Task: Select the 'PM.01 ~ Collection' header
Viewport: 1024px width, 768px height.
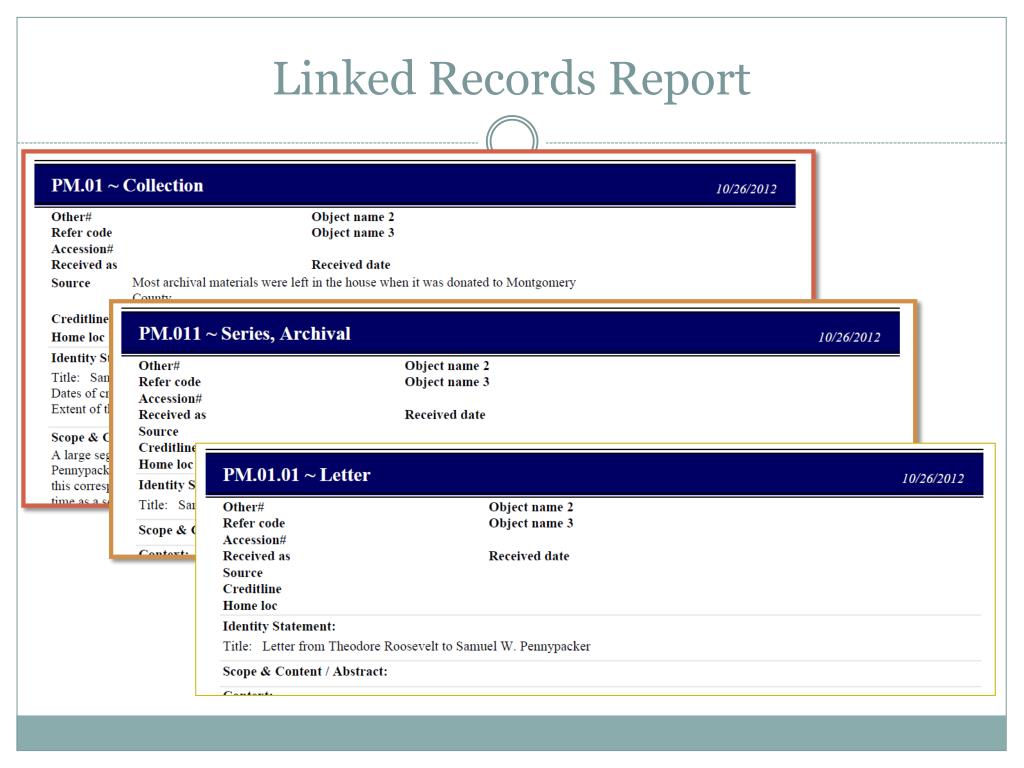Action: (x=127, y=185)
